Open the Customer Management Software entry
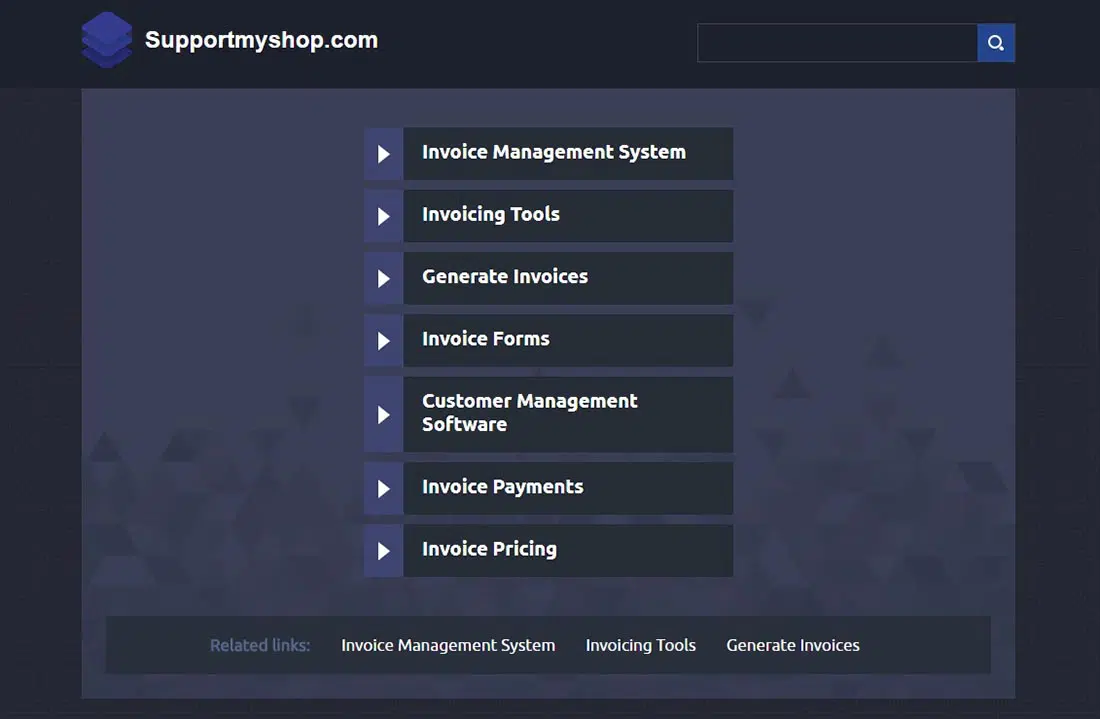The height and width of the screenshot is (719, 1100). (x=529, y=413)
